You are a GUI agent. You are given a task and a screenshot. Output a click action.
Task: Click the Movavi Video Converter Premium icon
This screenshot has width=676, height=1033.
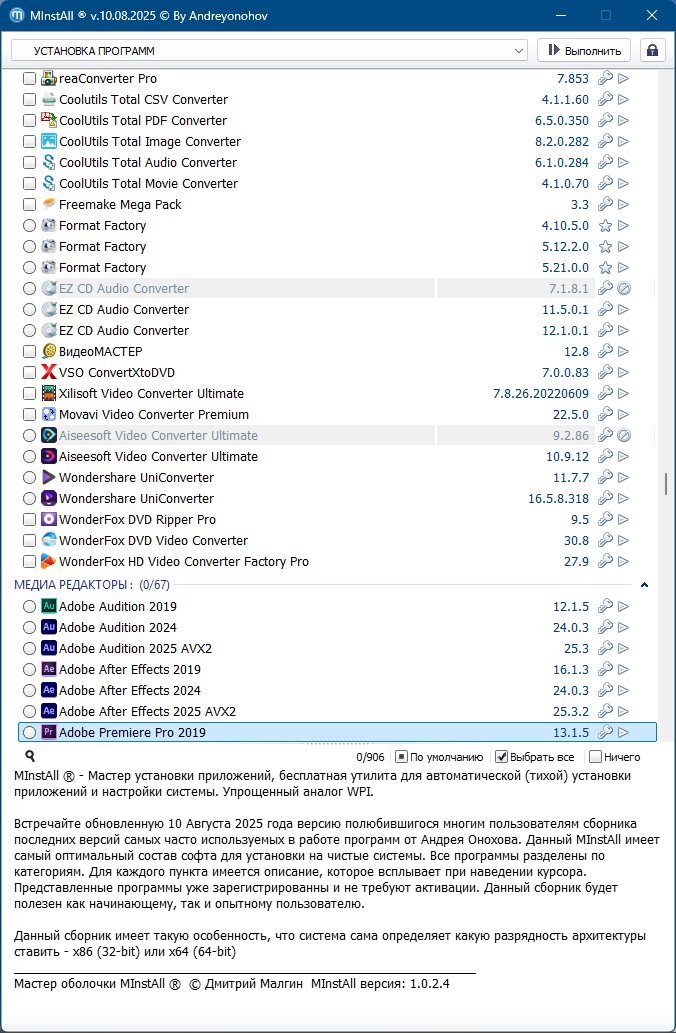point(49,414)
